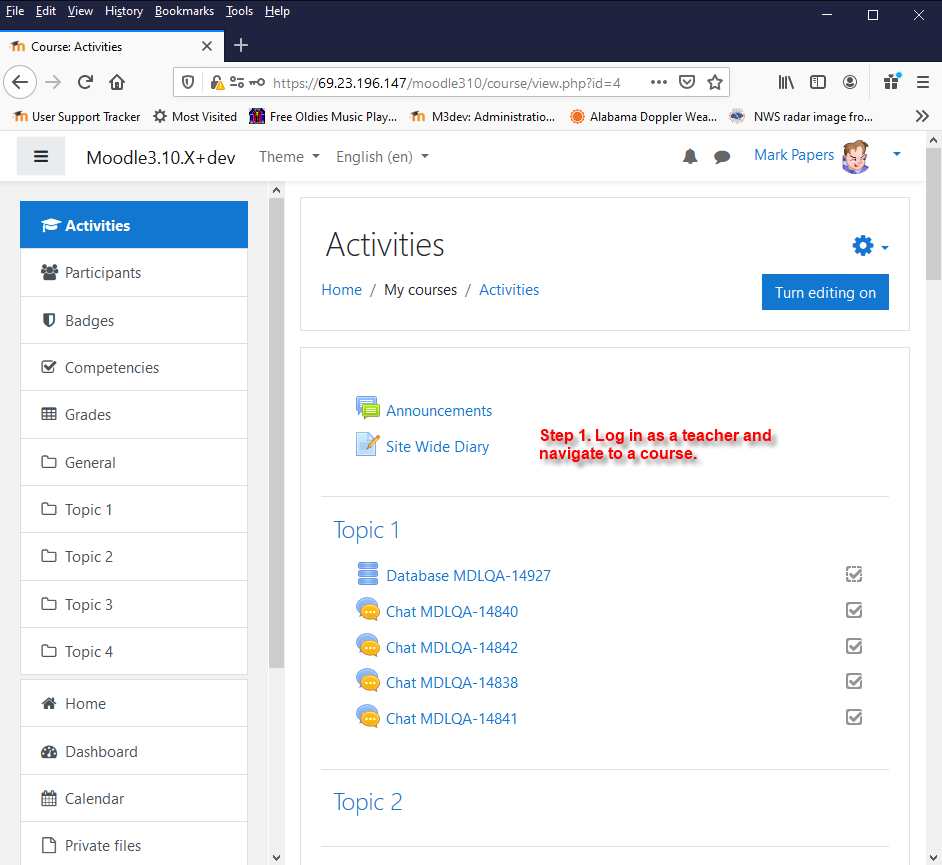This screenshot has width=942, height=865.
Task: Toggle the Firefox sidebar icon
Action: [818, 82]
